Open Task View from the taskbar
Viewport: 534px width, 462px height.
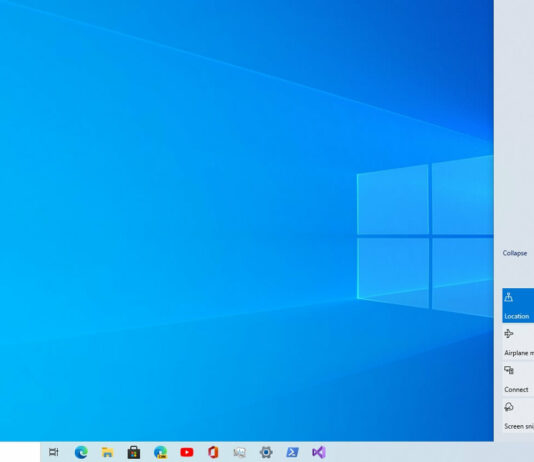pos(54,452)
